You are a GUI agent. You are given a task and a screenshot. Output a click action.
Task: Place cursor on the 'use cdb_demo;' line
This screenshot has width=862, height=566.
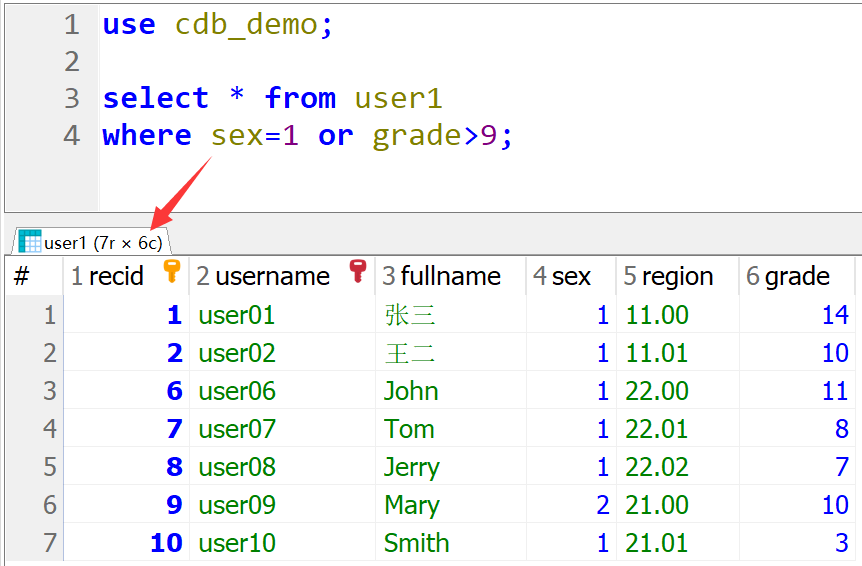pyautogui.click(x=218, y=25)
